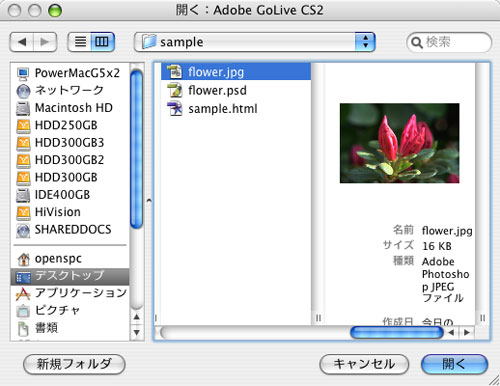Click the 新規フォルダ button
Screen dimensions: 500x386
pos(74,364)
